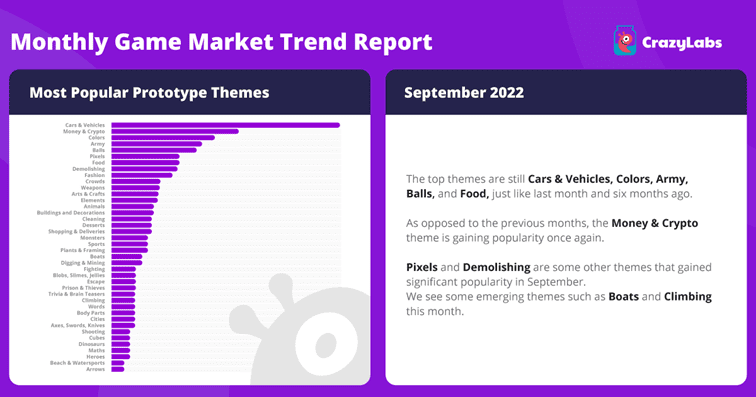Select the Pixels label in chart
Image resolution: width=756 pixels, height=397 pixels.
point(97,156)
